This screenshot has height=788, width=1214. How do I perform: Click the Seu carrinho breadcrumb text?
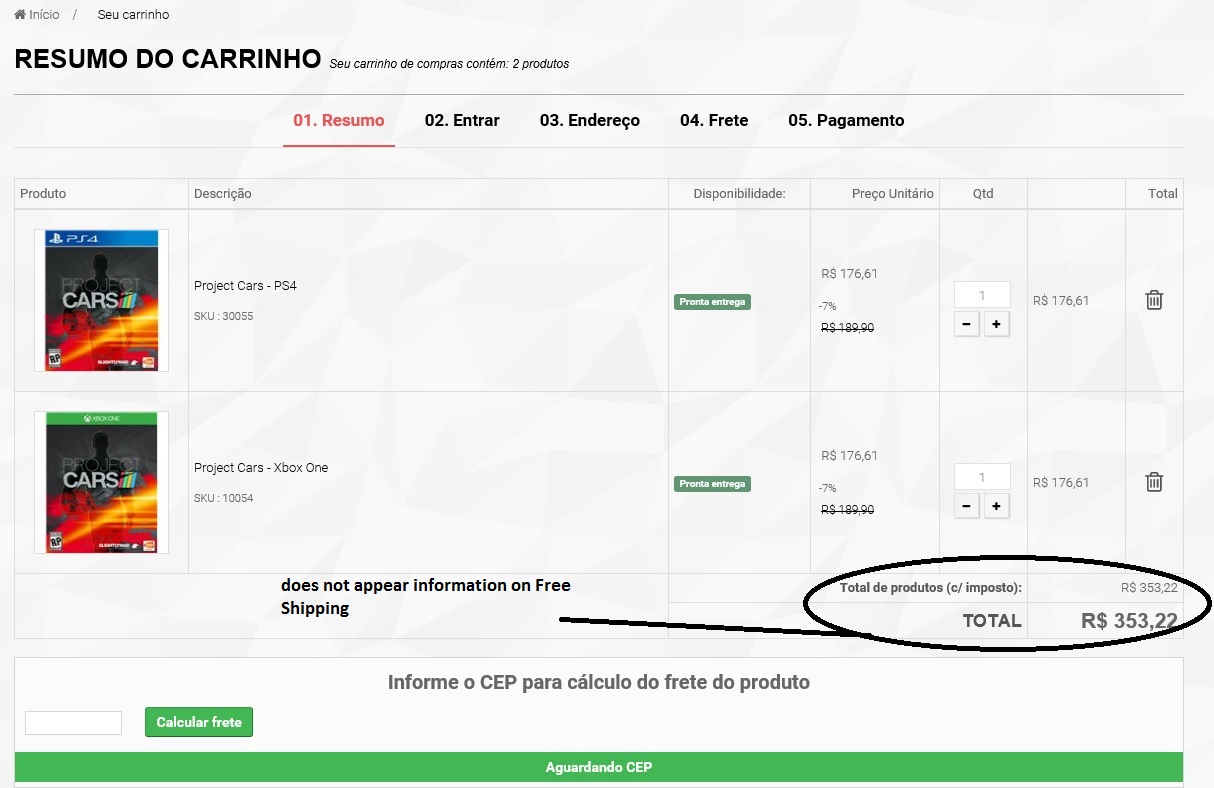(133, 15)
